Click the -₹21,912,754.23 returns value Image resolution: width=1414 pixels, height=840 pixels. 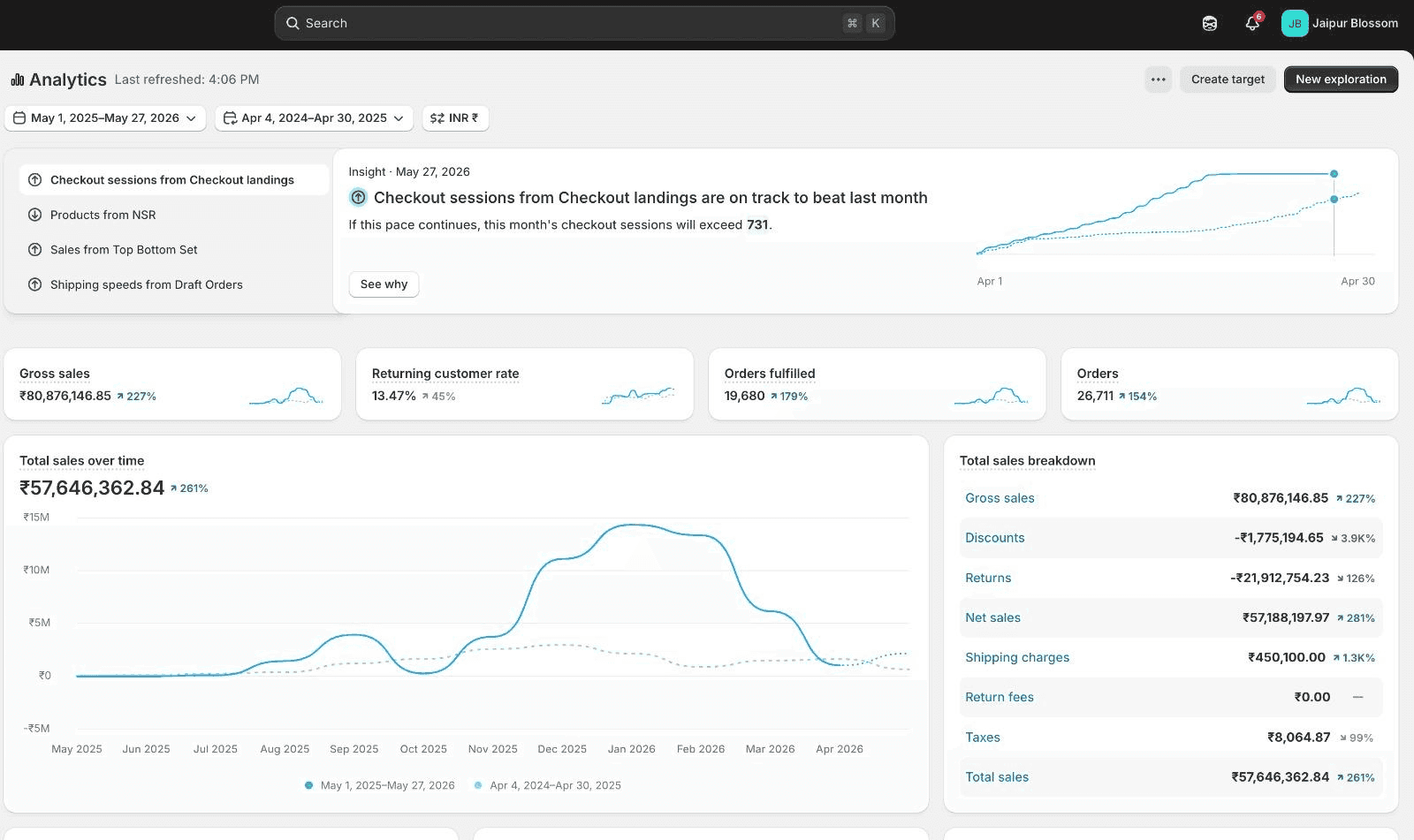pos(1280,578)
